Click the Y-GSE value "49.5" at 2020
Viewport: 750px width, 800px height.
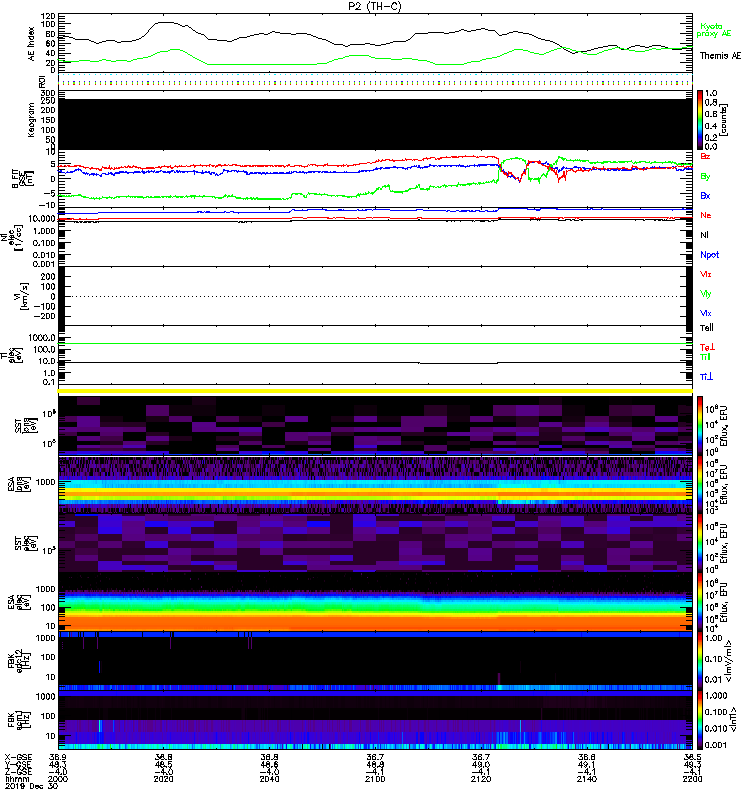click(163, 765)
